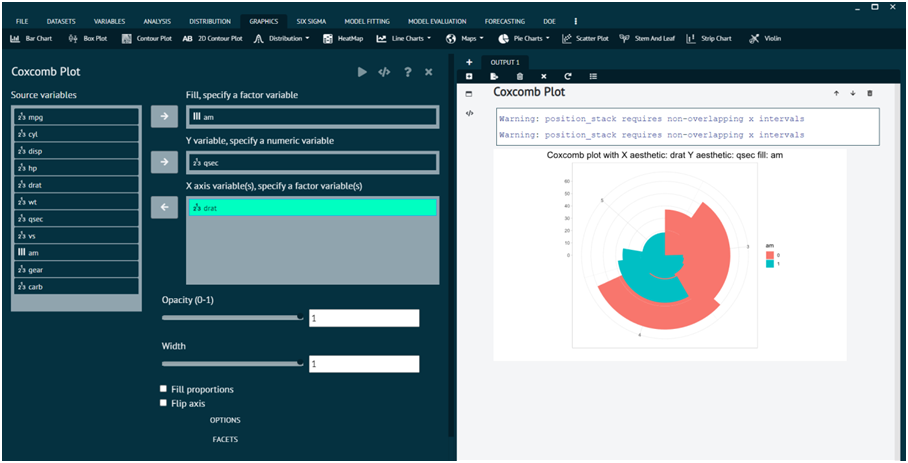Open the Box Plot tool
The height and width of the screenshot is (463, 908).
coord(88,39)
